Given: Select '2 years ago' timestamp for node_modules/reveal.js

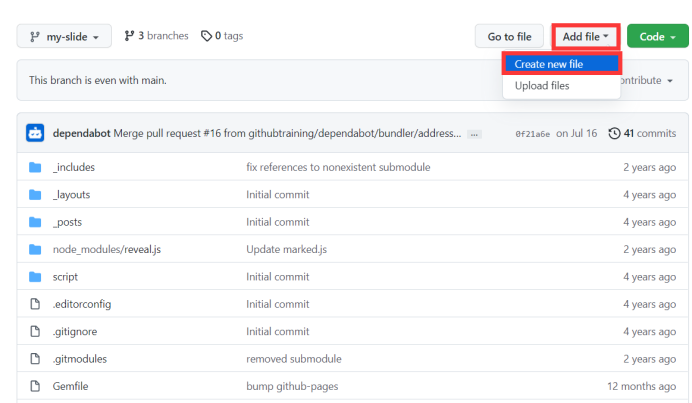Looking at the screenshot, I should coord(650,249).
